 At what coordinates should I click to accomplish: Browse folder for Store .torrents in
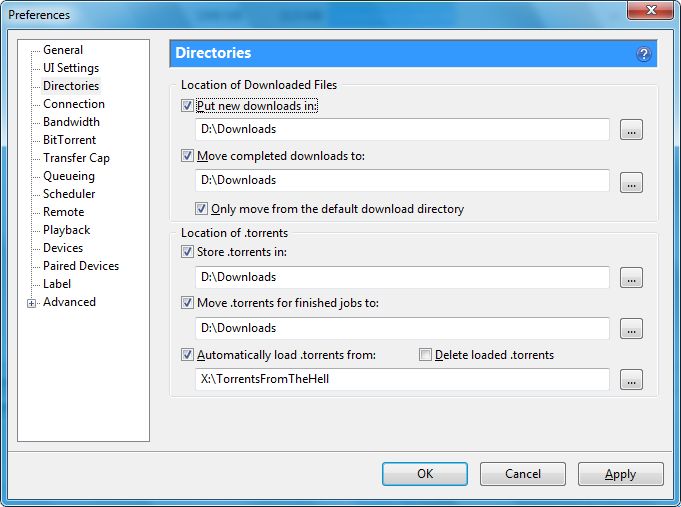tap(631, 278)
